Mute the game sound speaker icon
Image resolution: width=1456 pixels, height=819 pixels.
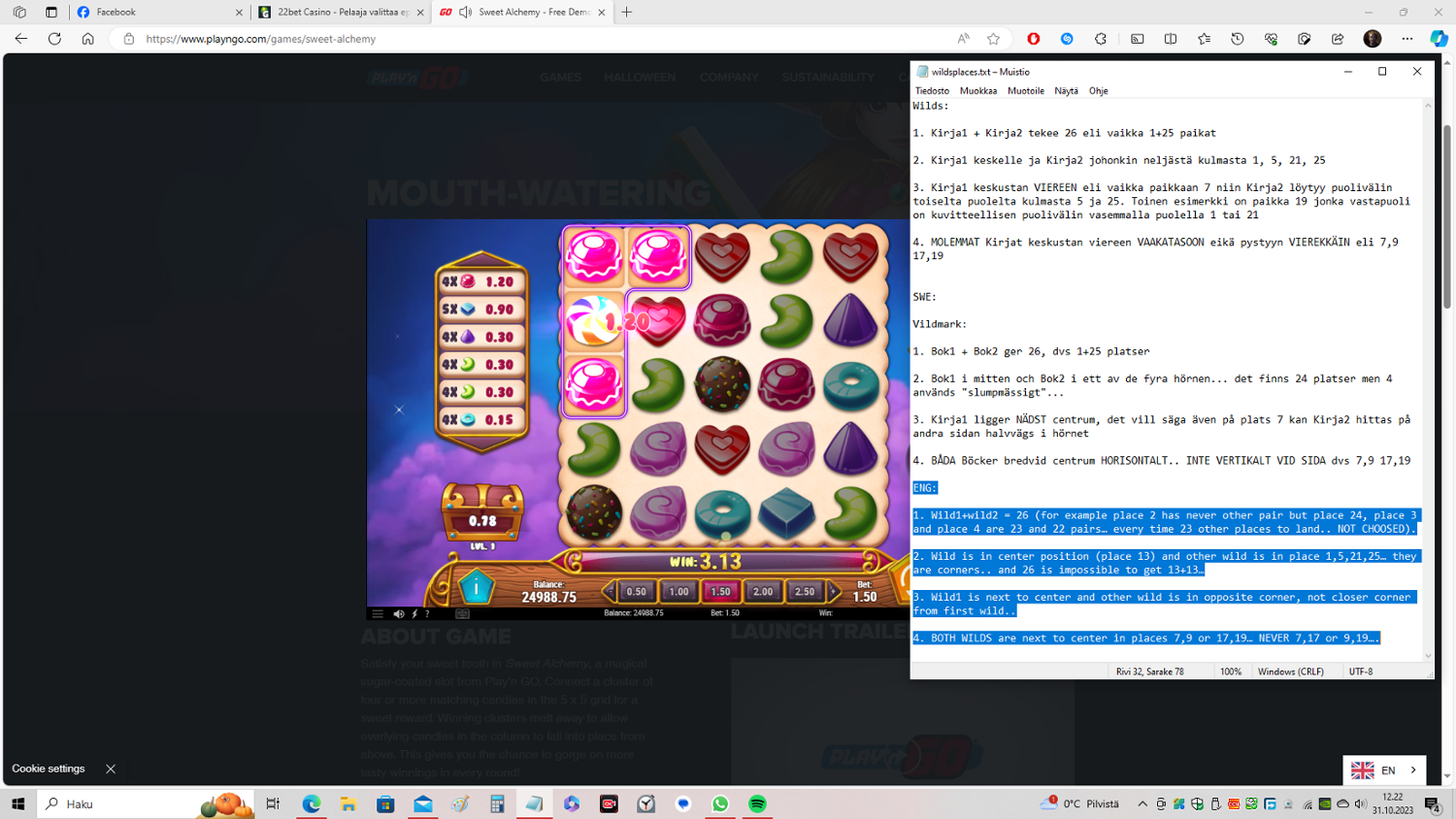pos(398,613)
